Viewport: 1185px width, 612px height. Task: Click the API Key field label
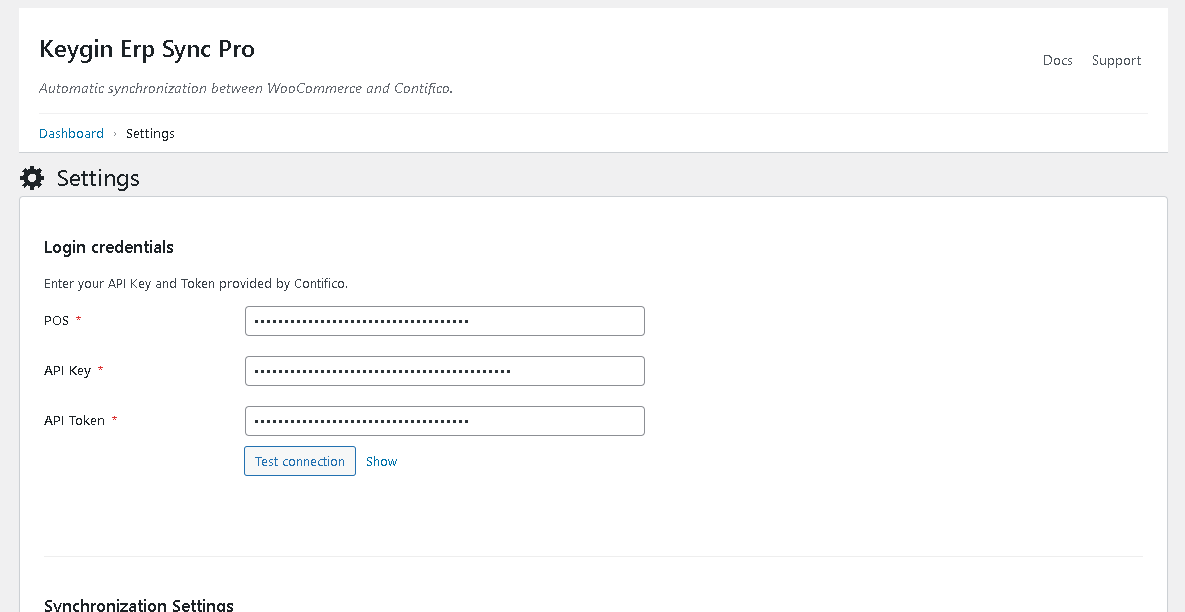click(67, 371)
